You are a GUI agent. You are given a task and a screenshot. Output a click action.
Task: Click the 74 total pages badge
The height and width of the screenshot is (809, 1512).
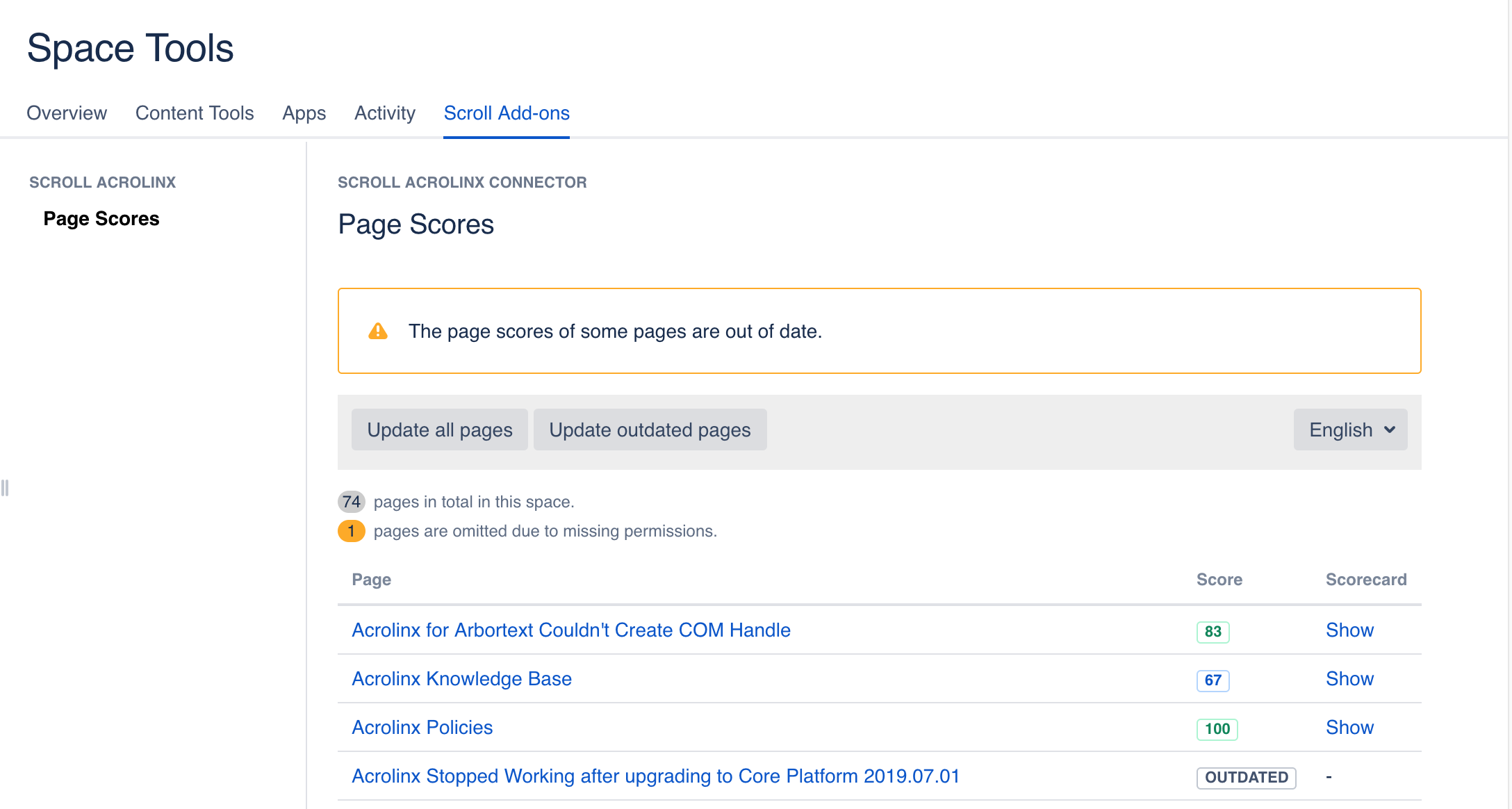pyautogui.click(x=352, y=502)
